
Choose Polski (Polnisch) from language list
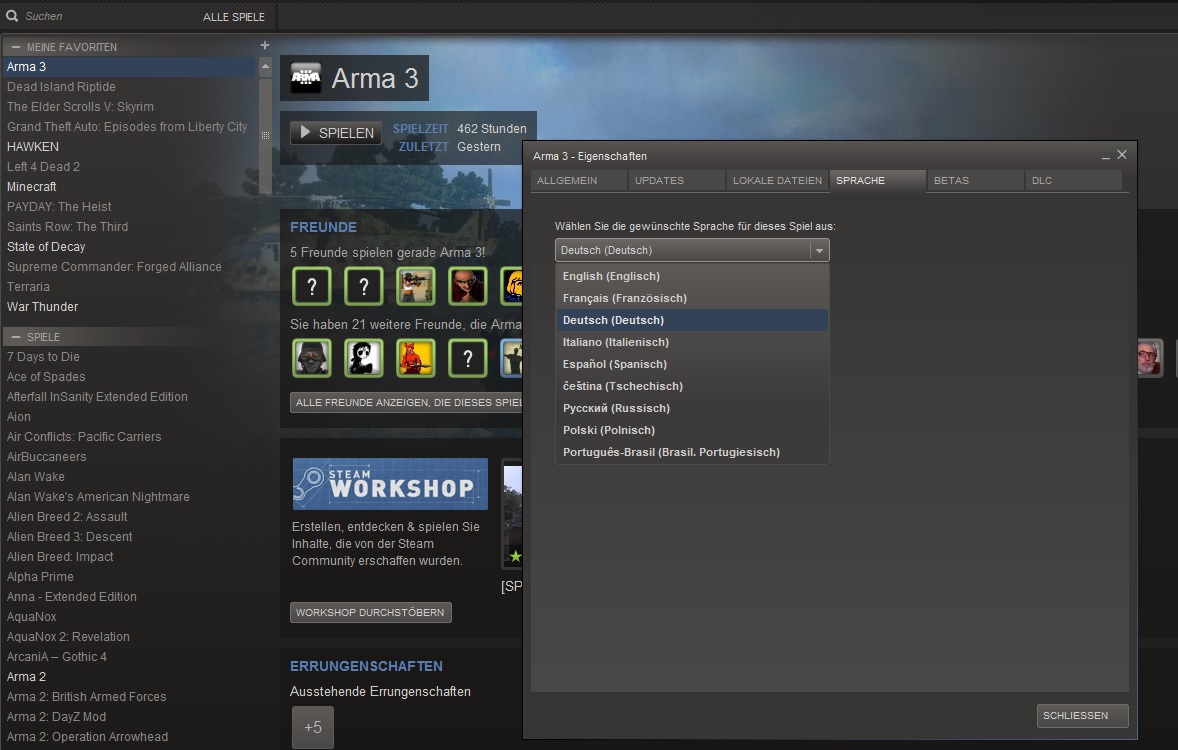[x=692, y=430]
